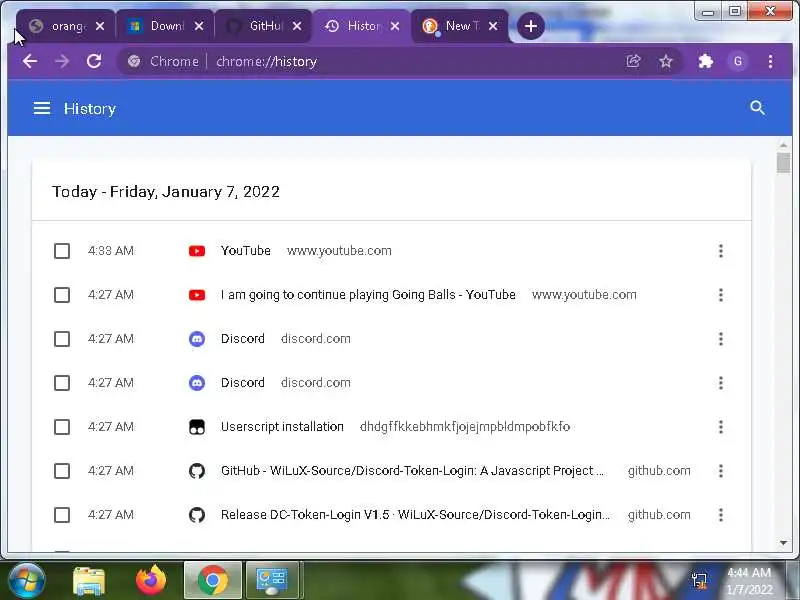Image resolution: width=800 pixels, height=600 pixels.
Task: Click the network tray icon
Action: (x=699, y=581)
